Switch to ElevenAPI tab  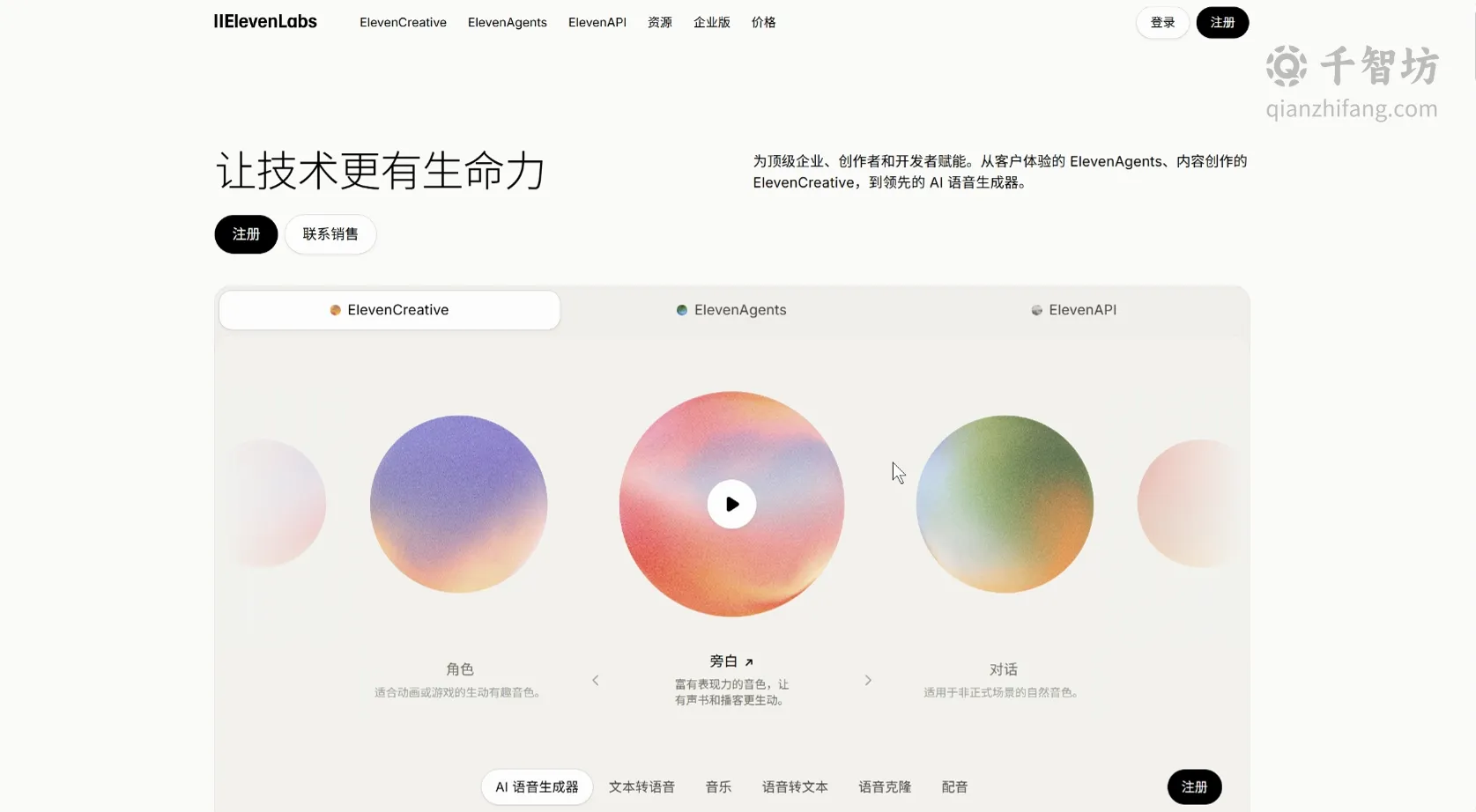coord(1074,310)
